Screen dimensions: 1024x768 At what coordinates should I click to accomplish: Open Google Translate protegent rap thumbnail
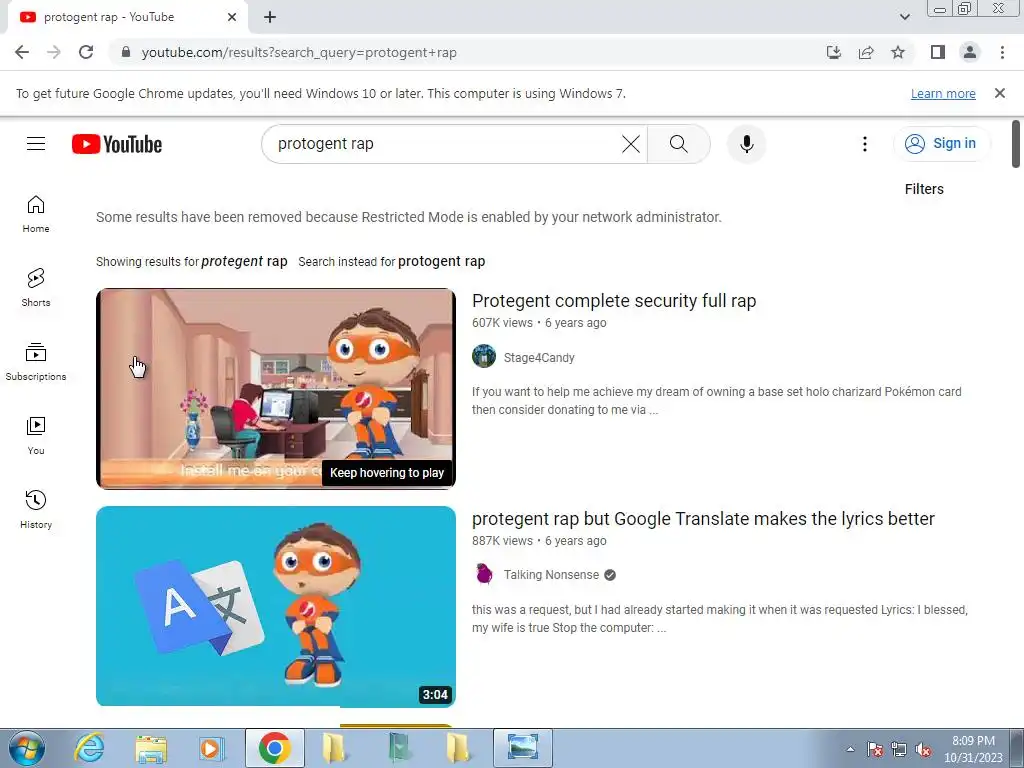click(x=276, y=606)
